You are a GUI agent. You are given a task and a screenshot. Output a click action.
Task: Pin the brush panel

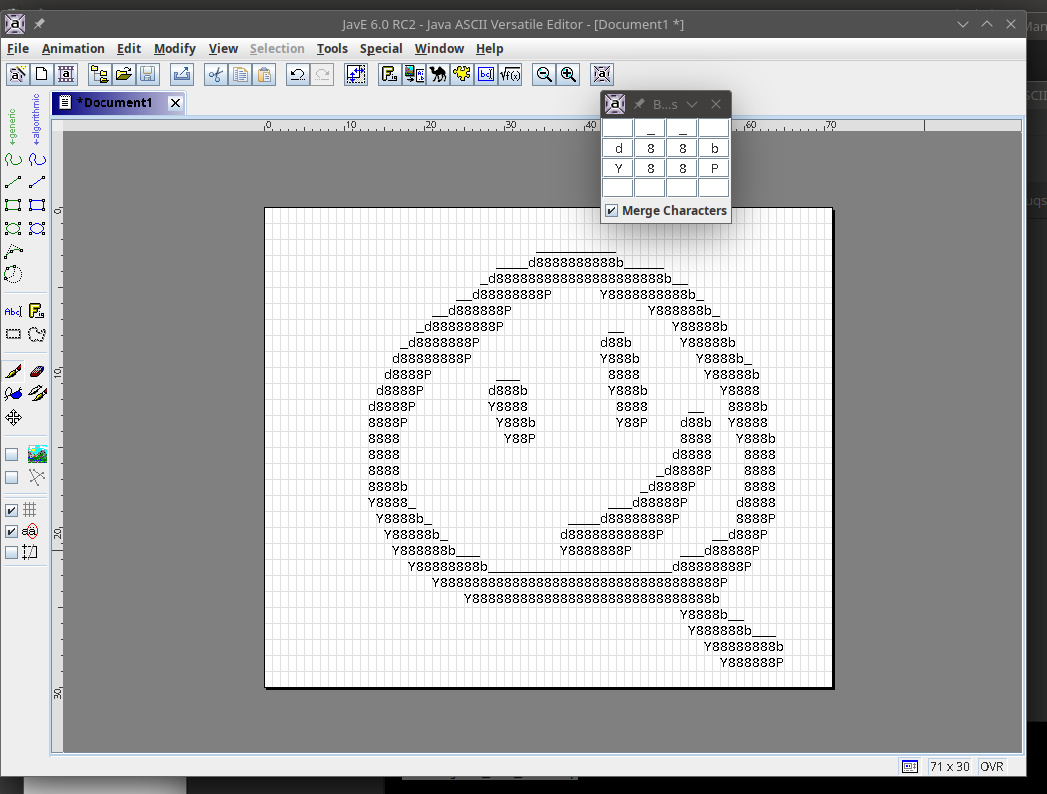[640, 104]
